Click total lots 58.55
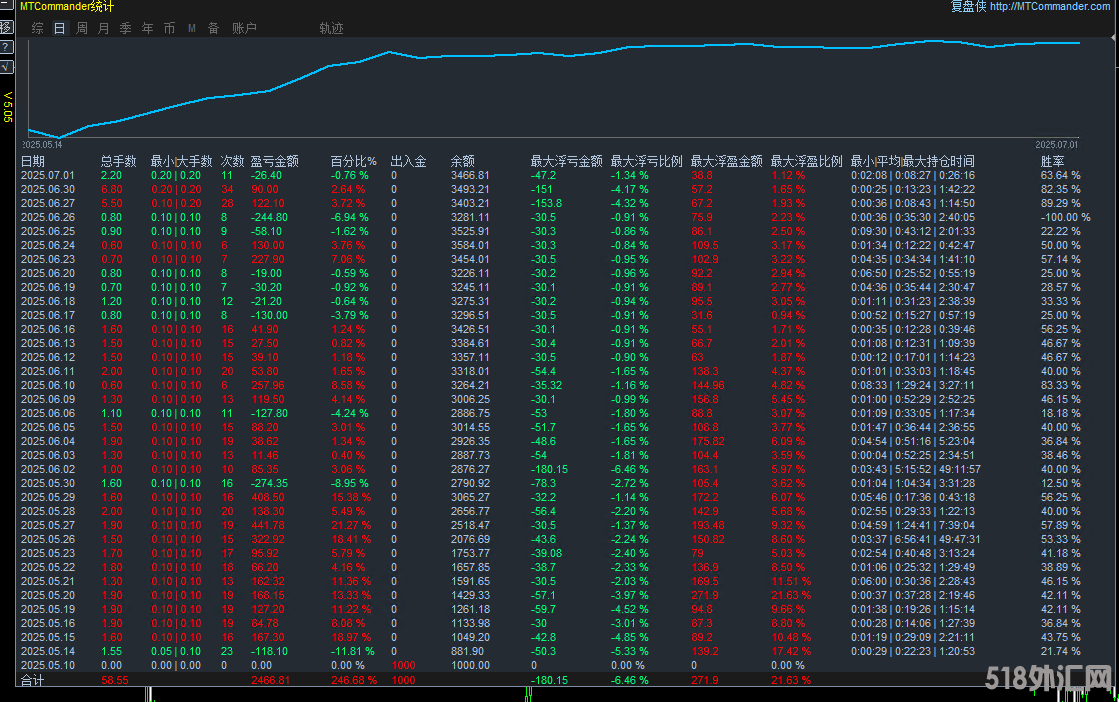The image size is (1119, 702). 115,681
